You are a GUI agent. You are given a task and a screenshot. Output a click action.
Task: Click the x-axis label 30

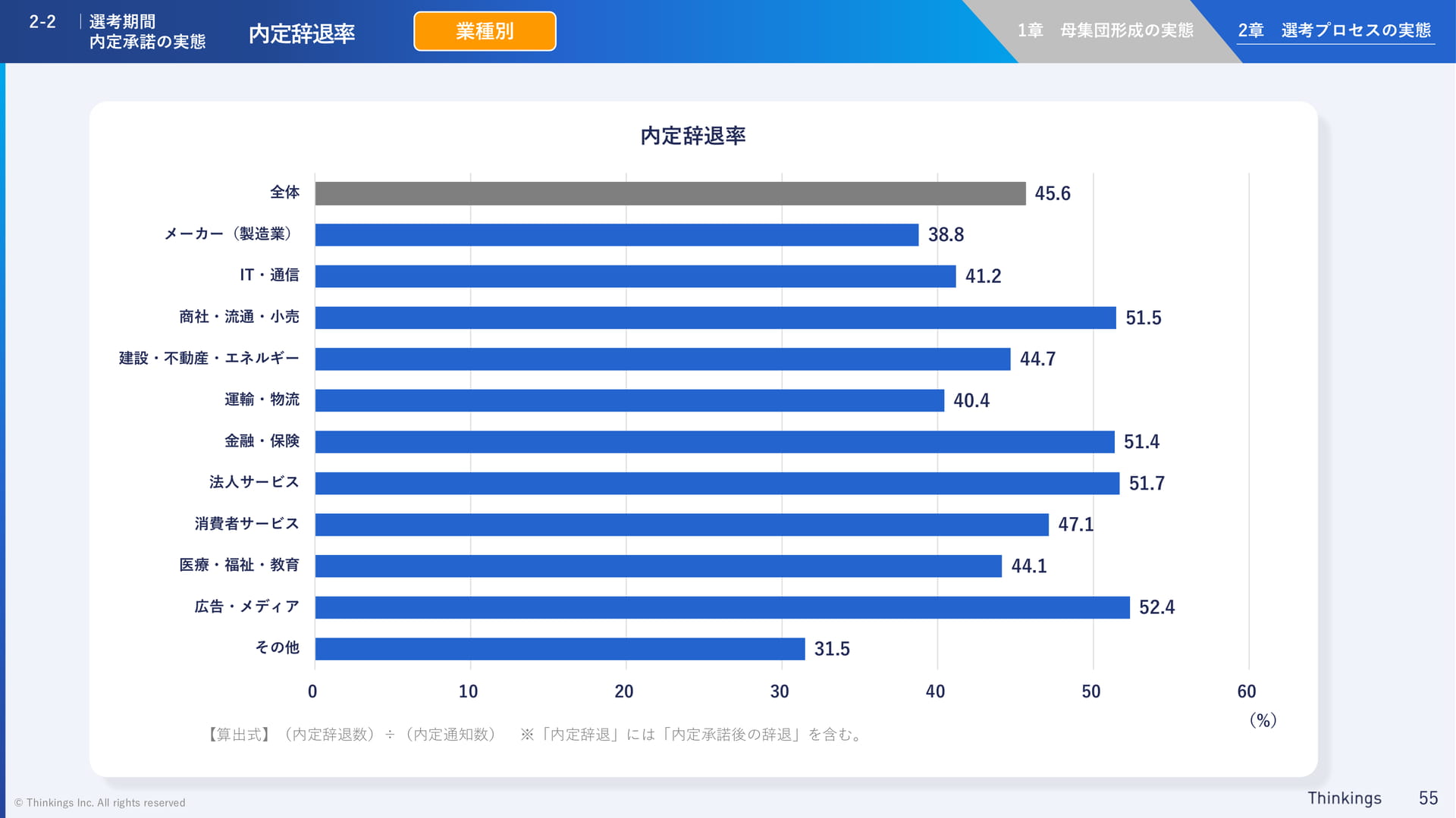pos(780,691)
